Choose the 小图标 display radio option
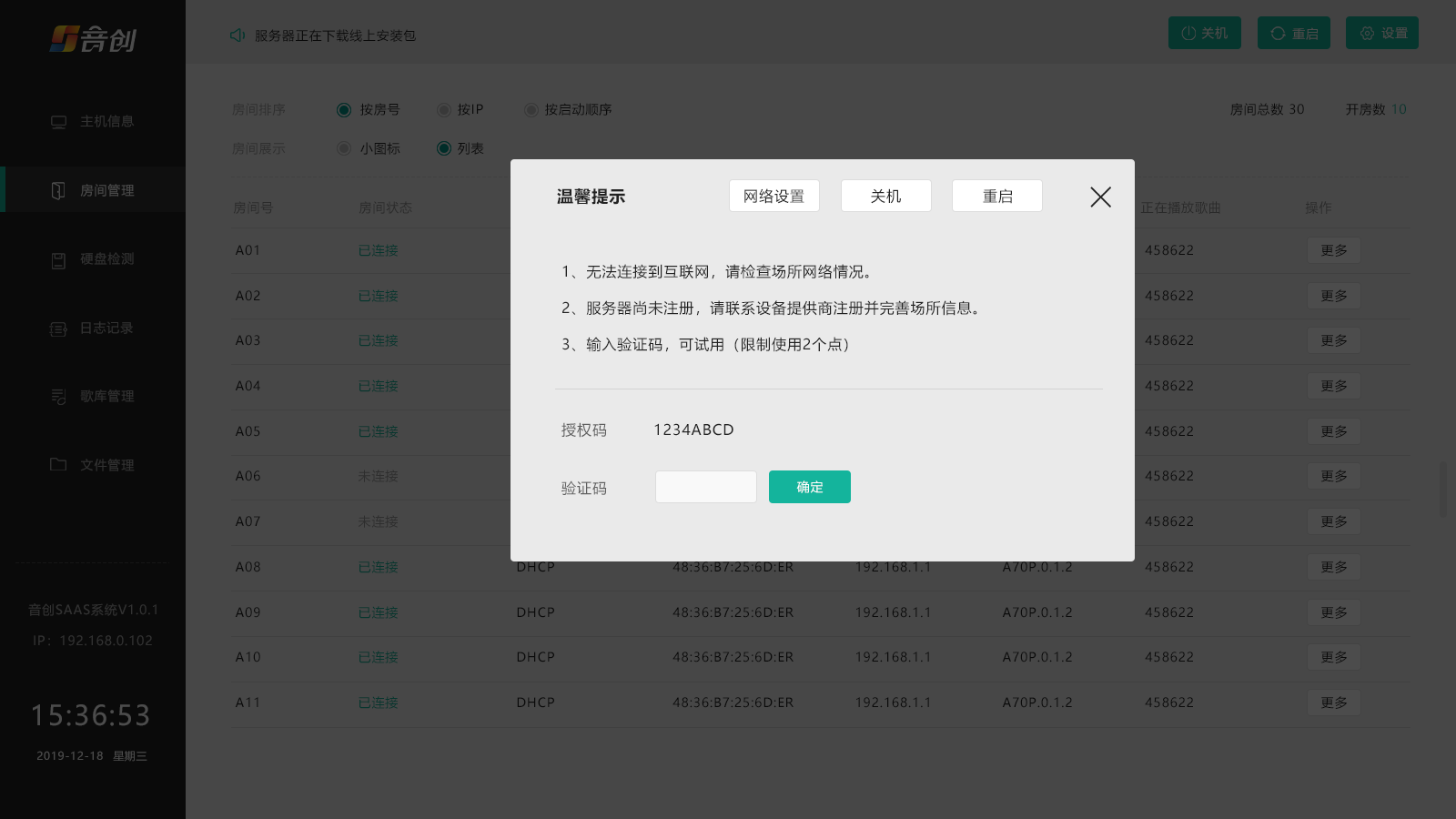Image resolution: width=1456 pixels, height=819 pixels. (x=344, y=148)
